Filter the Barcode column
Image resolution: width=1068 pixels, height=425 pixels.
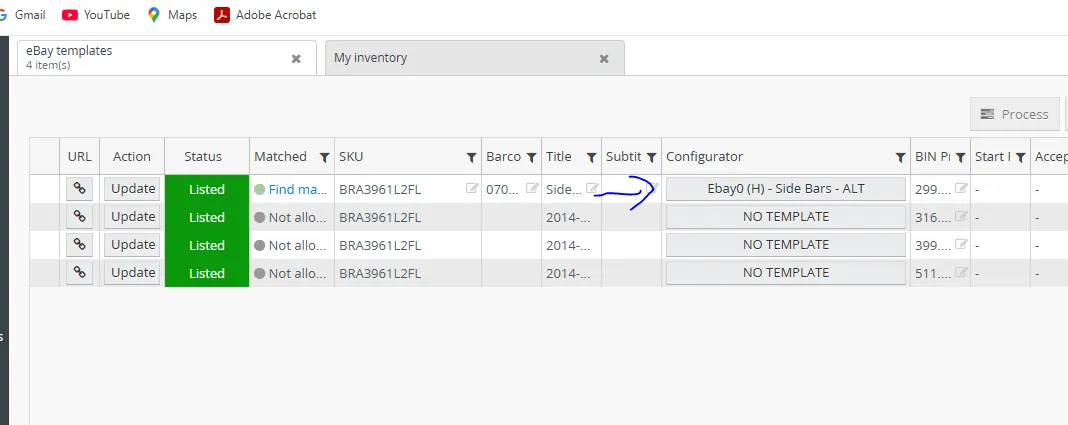click(x=532, y=157)
